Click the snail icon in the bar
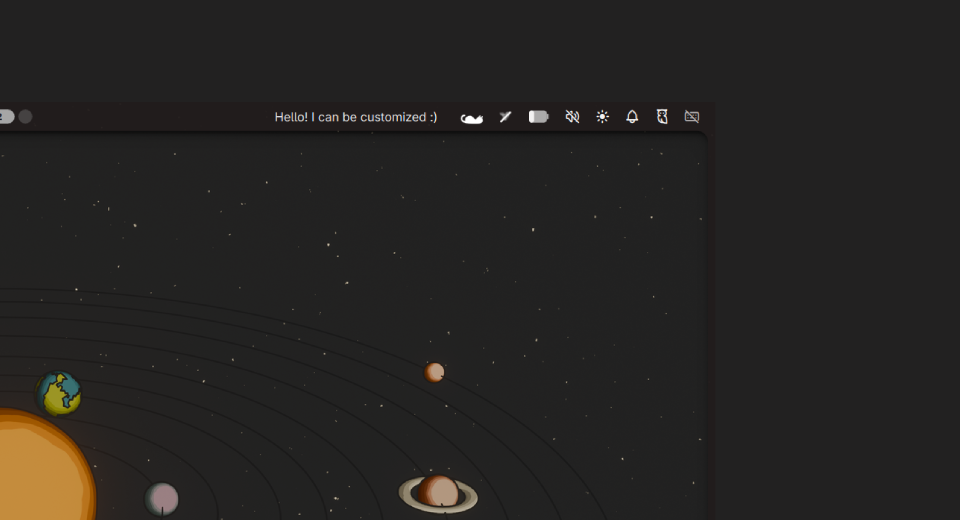Image resolution: width=960 pixels, height=520 pixels. tap(471, 118)
